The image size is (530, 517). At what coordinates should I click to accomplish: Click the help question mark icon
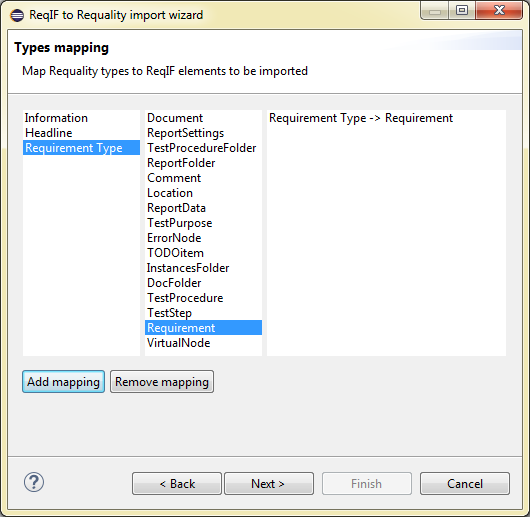tap(34, 482)
